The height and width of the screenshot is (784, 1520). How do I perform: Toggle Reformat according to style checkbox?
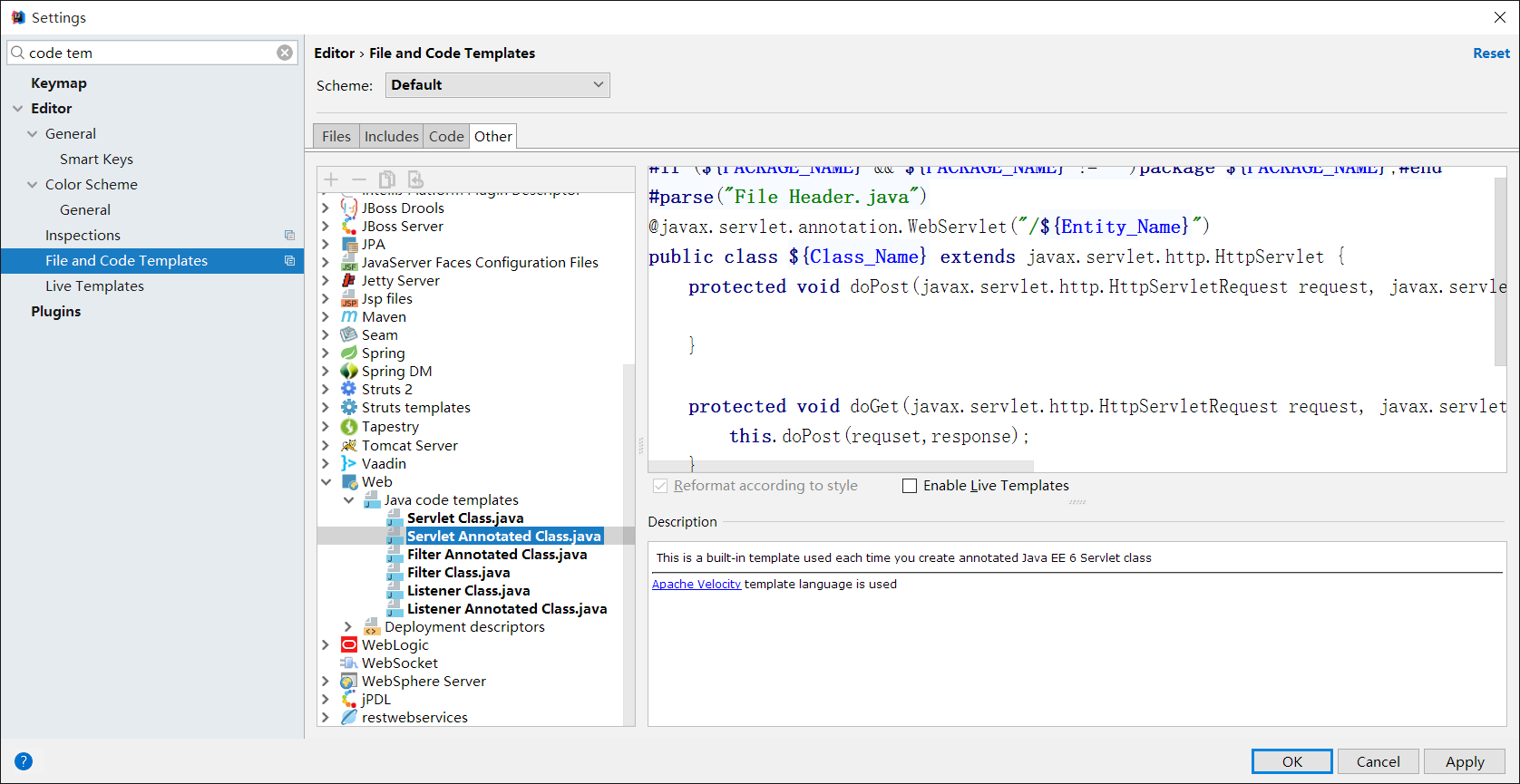pyautogui.click(x=660, y=486)
